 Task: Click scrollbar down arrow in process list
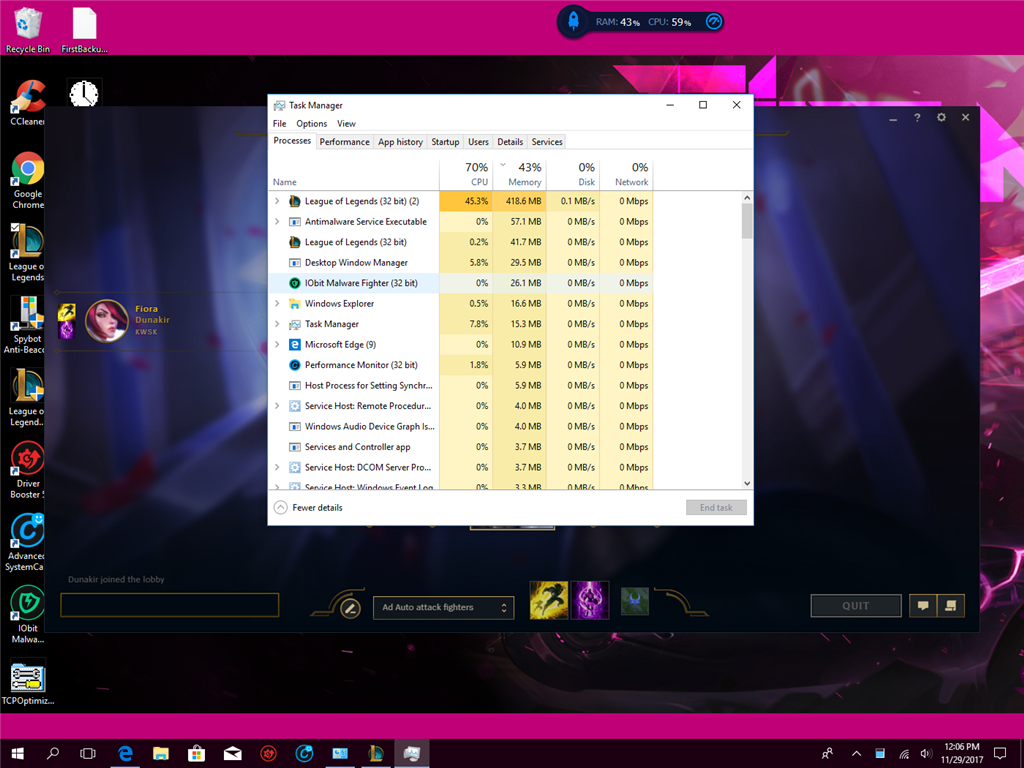click(747, 483)
